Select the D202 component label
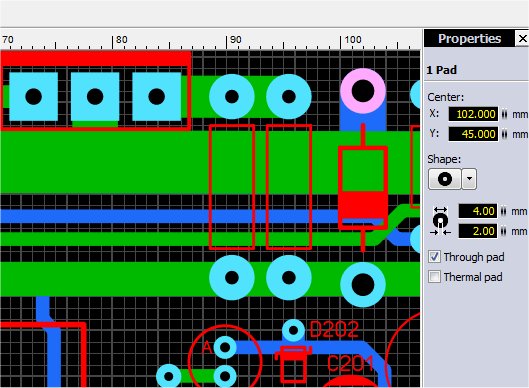This screenshot has width=529, height=388. click(334, 329)
